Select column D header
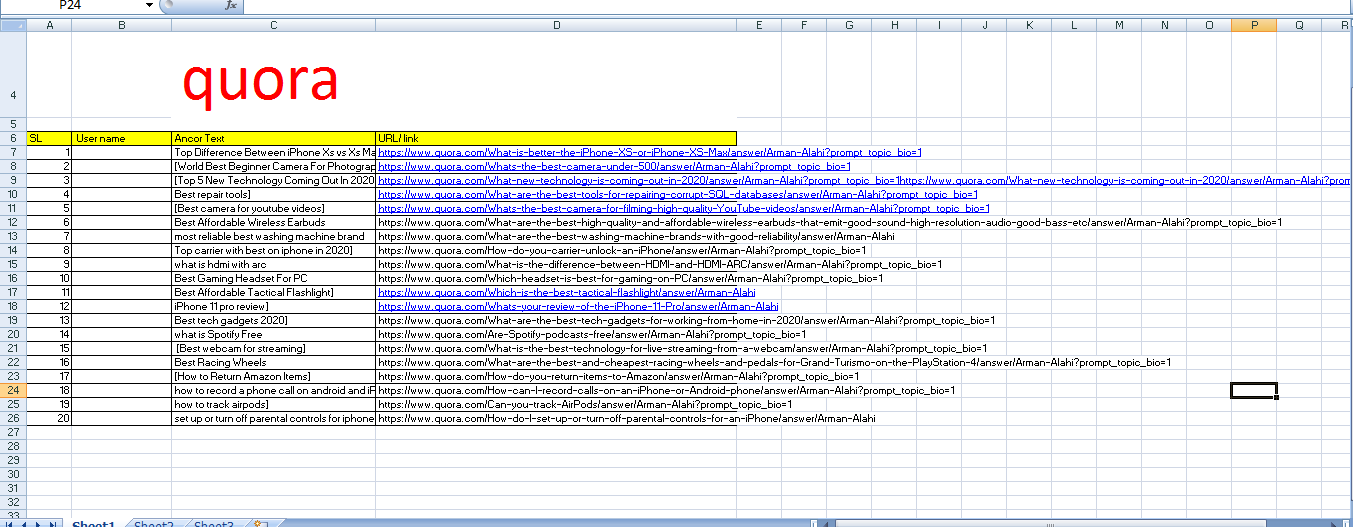Image resolution: width=1353 pixels, height=527 pixels. click(x=556, y=25)
